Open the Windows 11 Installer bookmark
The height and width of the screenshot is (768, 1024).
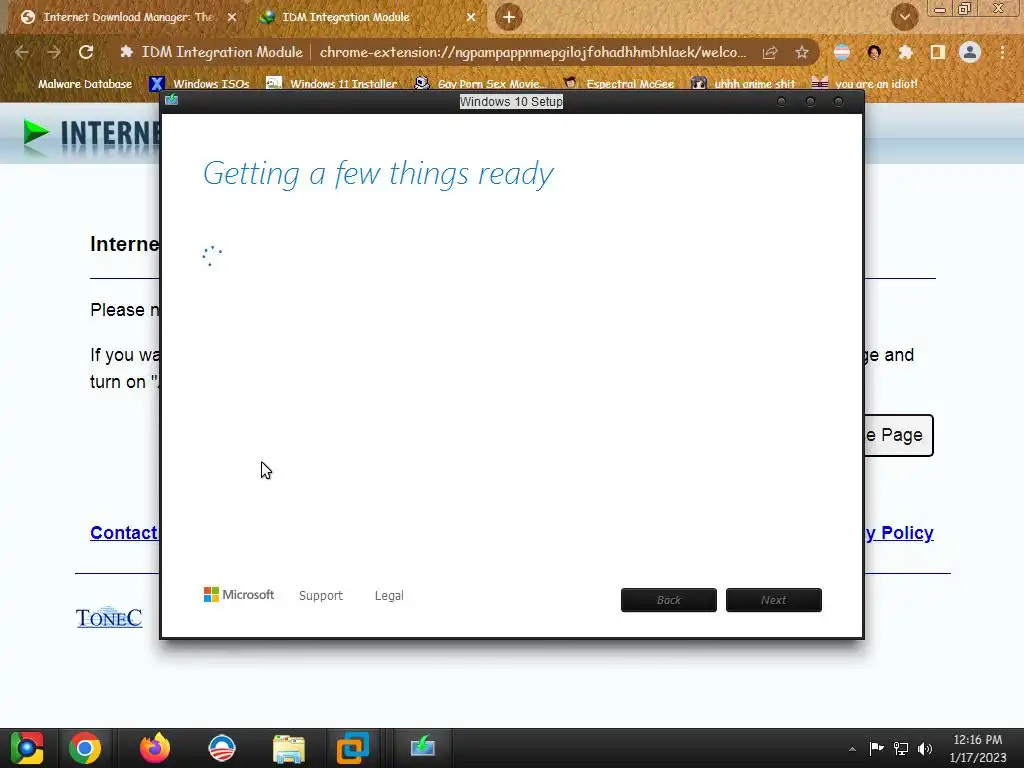332,84
